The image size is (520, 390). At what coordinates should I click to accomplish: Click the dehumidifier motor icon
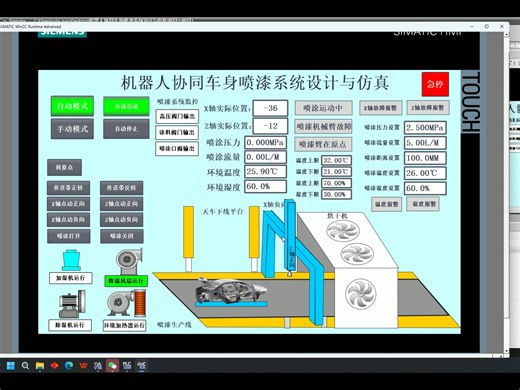coord(72,304)
